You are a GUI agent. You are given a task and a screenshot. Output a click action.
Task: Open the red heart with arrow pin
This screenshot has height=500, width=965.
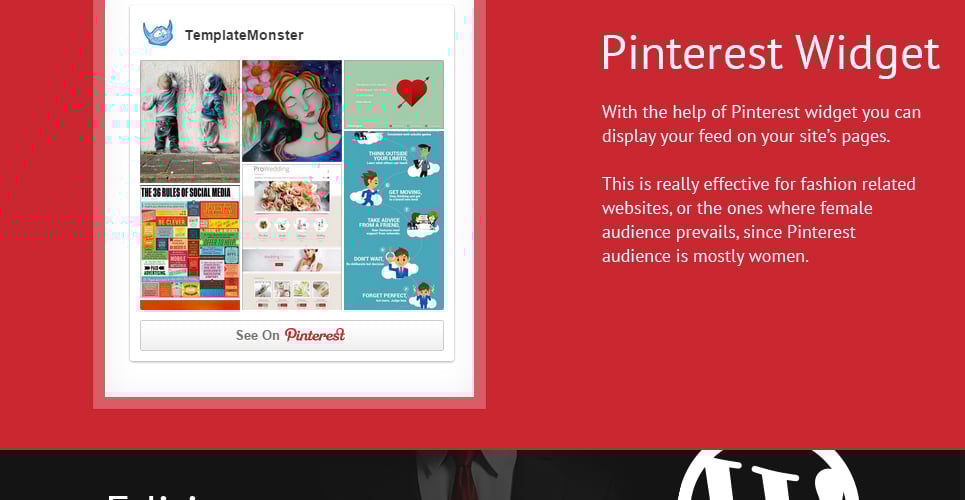tap(394, 94)
